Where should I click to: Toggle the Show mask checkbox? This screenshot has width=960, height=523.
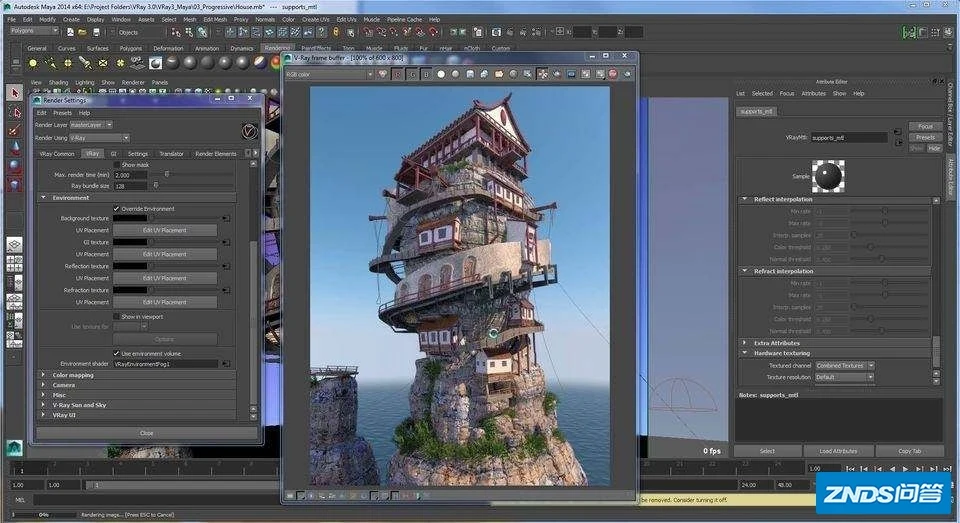click(x=116, y=165)
